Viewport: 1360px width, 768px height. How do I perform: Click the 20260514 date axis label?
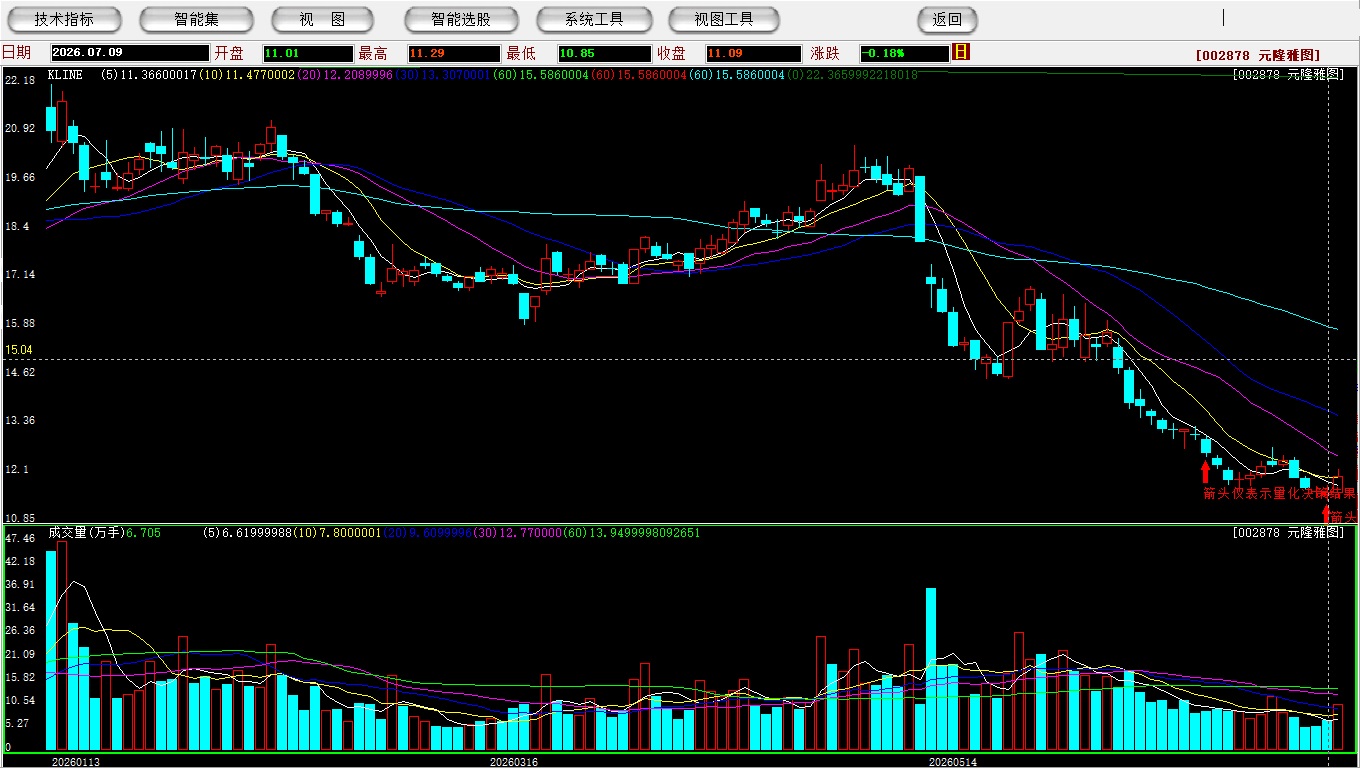tap(953, 762)
